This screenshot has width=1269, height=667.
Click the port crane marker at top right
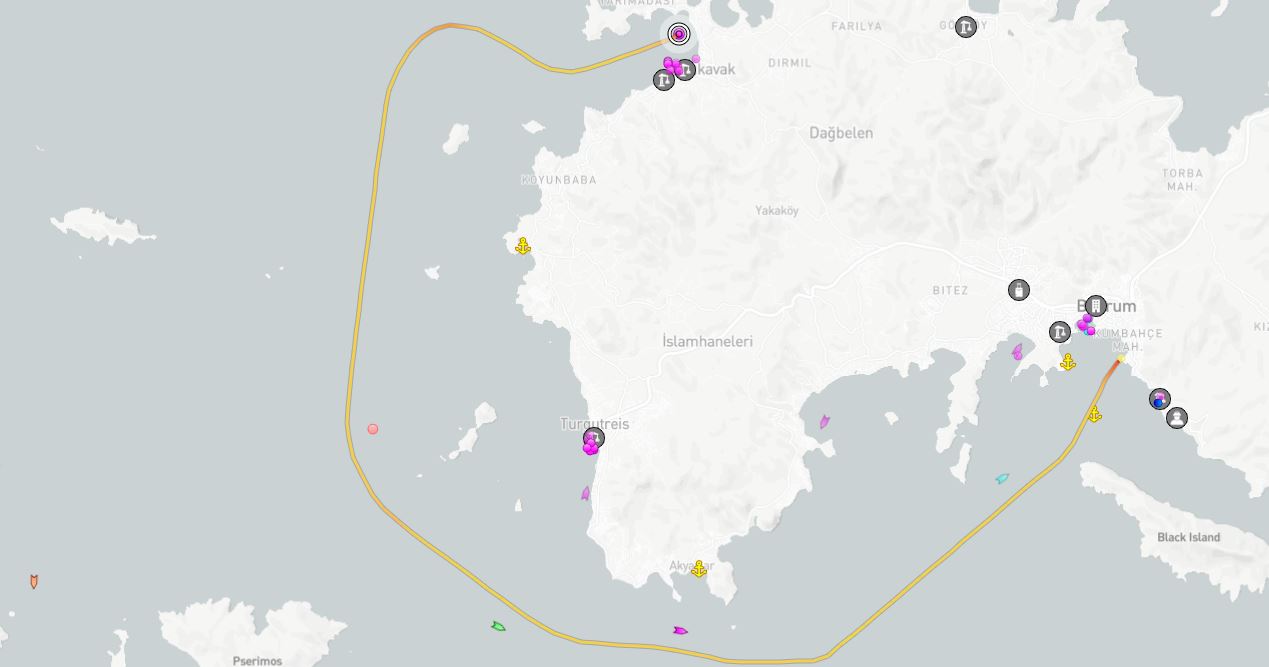(x=965, y=27)
